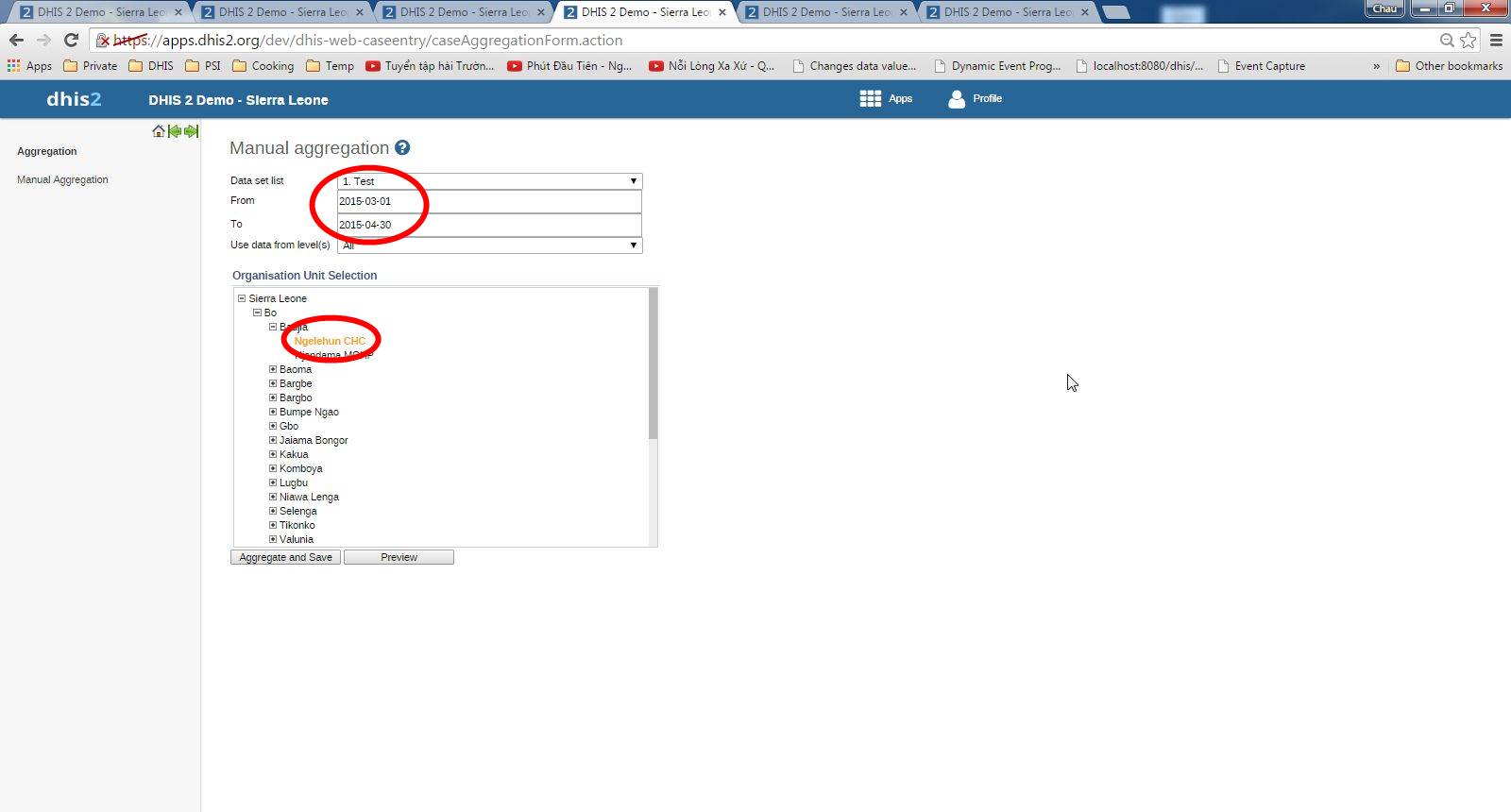Click the From date field
Viewport: 1511px width, 812px height.
[489, 201]
